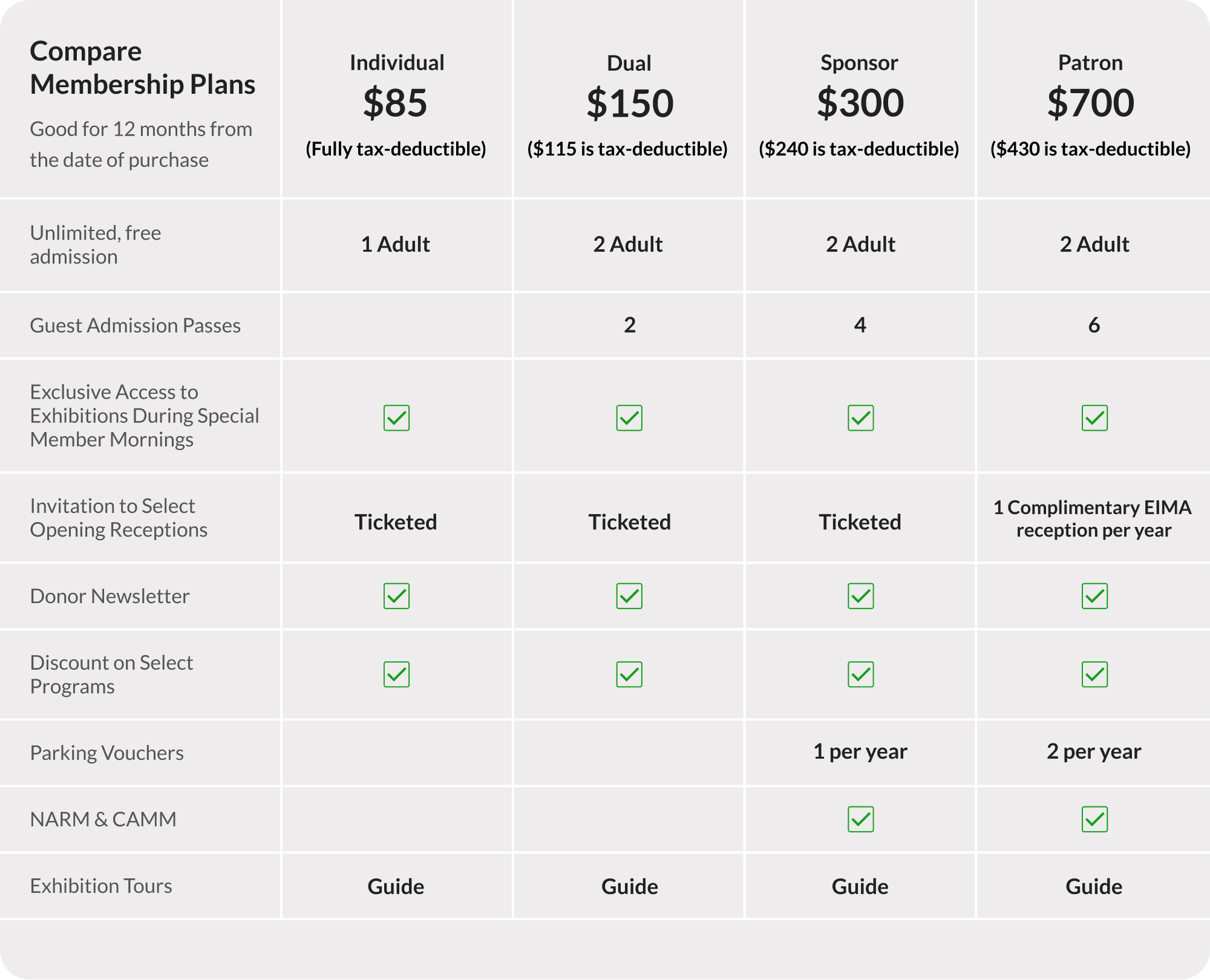The height and width of the screenshot is (980, 1210).
Task: Click Dual's Discount on Select Programs checkmark
Action: click(x=629, y=675)
